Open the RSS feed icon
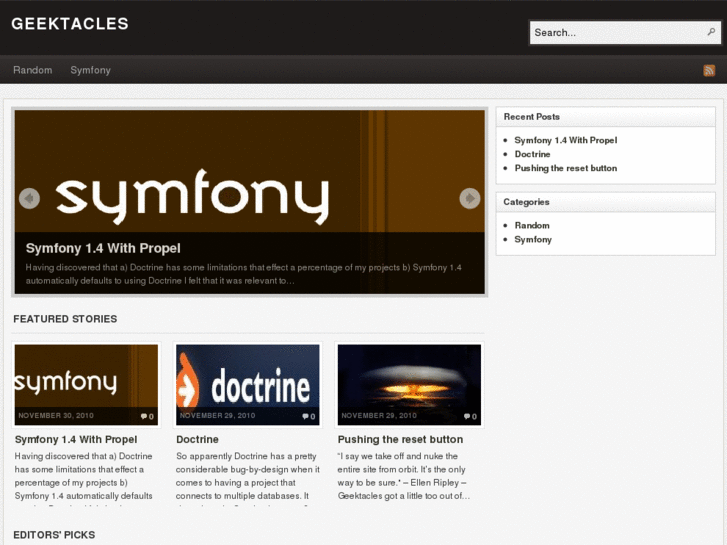The image size is (727, 545). click(x=709, y=71)
